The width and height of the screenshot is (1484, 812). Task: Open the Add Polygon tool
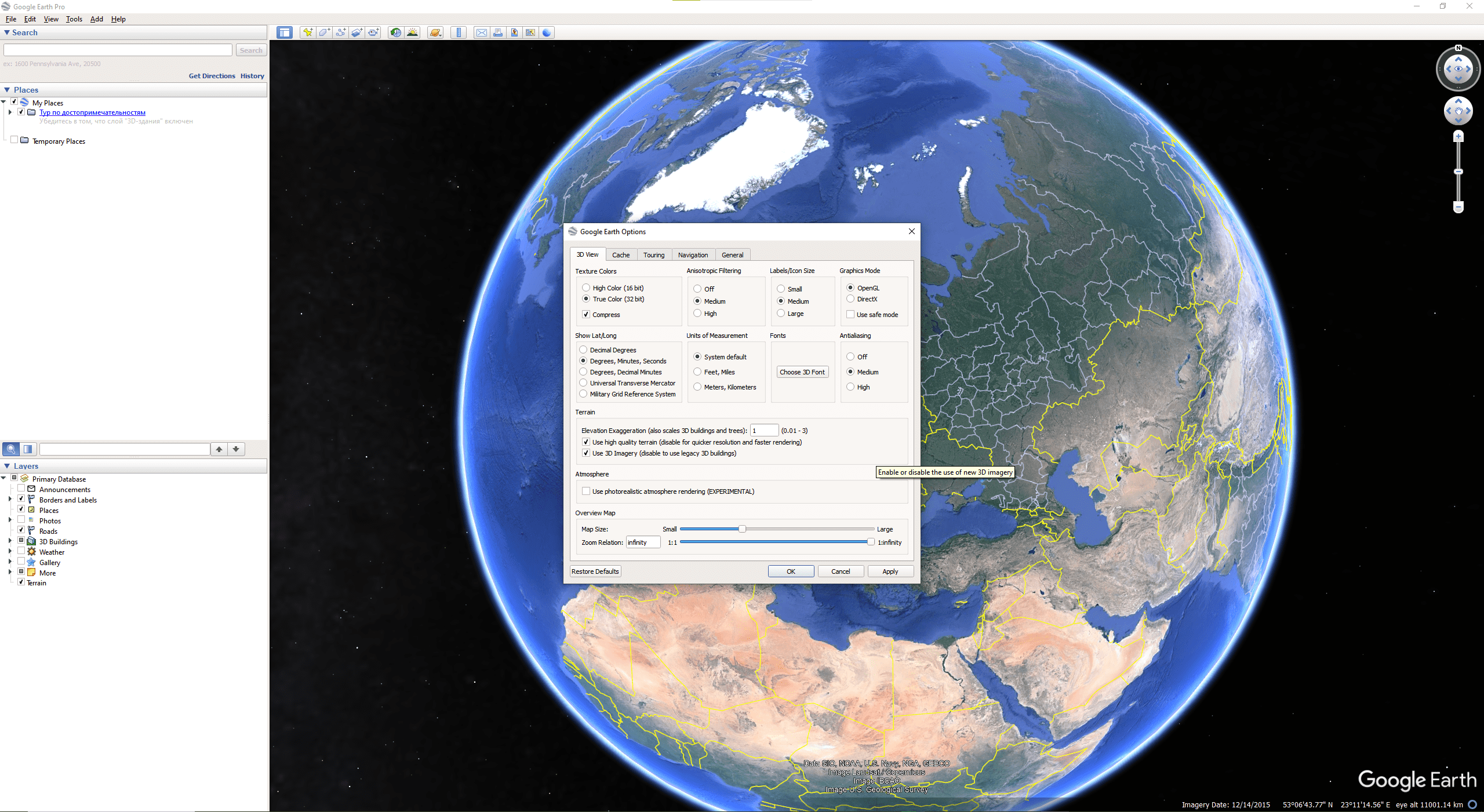point(323,32)
